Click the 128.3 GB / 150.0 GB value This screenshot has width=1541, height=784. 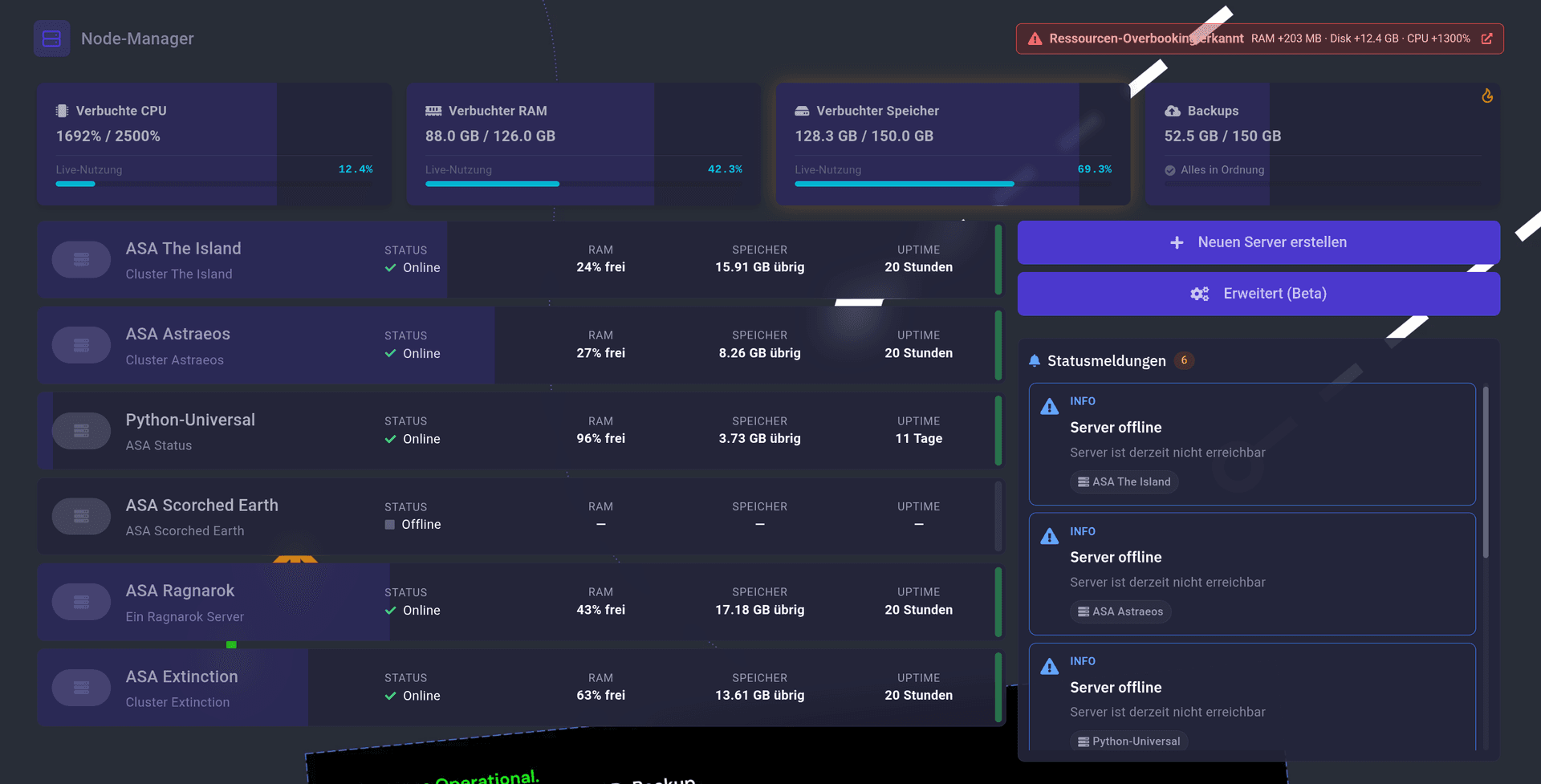(864, 136)
